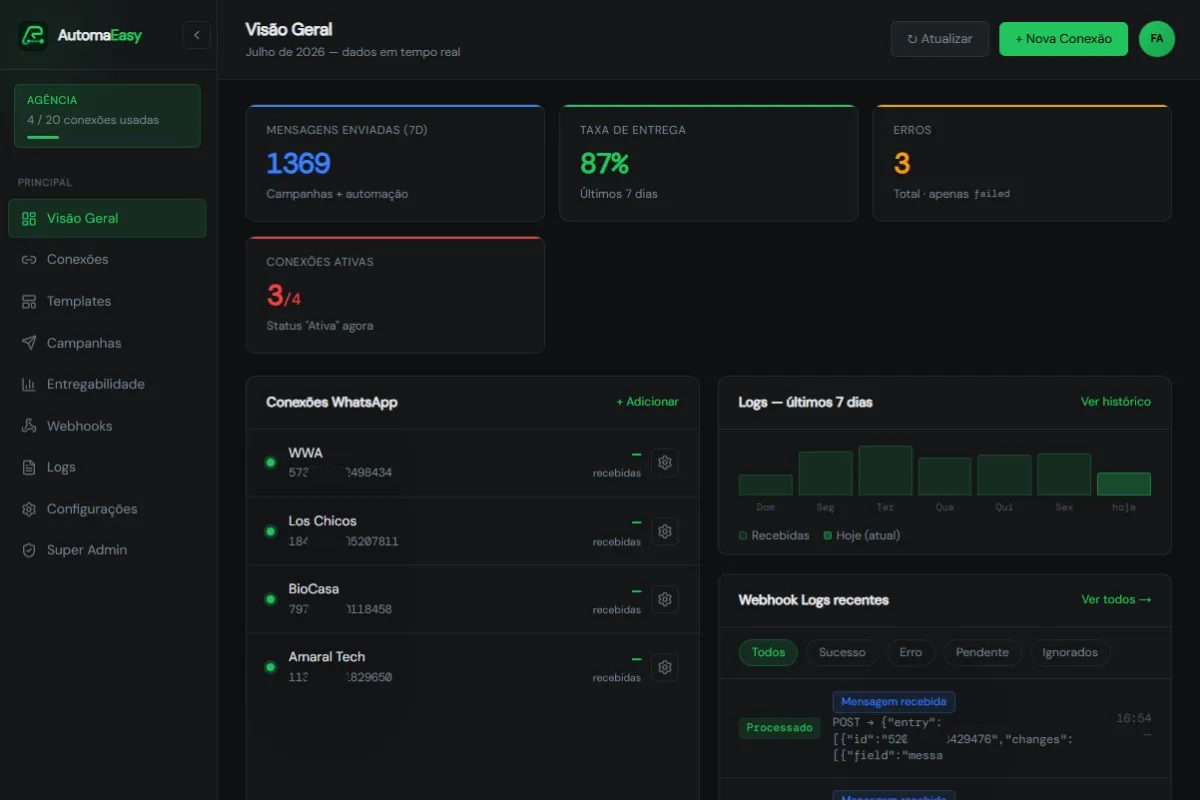1200x800 pixels.
Task: Click the Mensagens Enviadas 1369 card
Action: [x=395, y=163]
